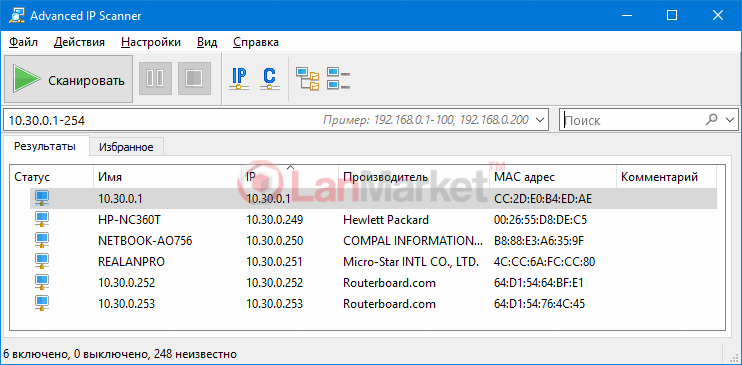Maximize the Advanced IP Scanner window
Viewport: 742px width, 365px height.
click(671, 15)
